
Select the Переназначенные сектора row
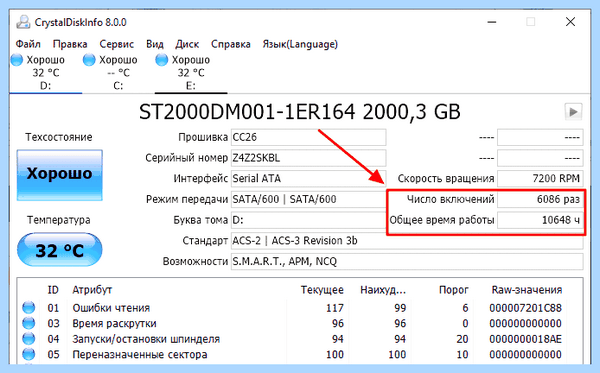tap(300, 355)
